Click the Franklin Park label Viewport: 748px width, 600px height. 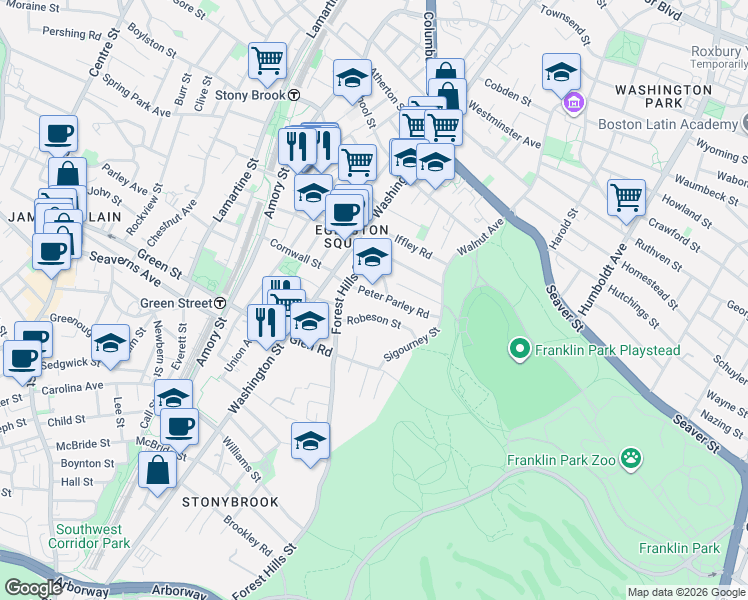point(679,548)
